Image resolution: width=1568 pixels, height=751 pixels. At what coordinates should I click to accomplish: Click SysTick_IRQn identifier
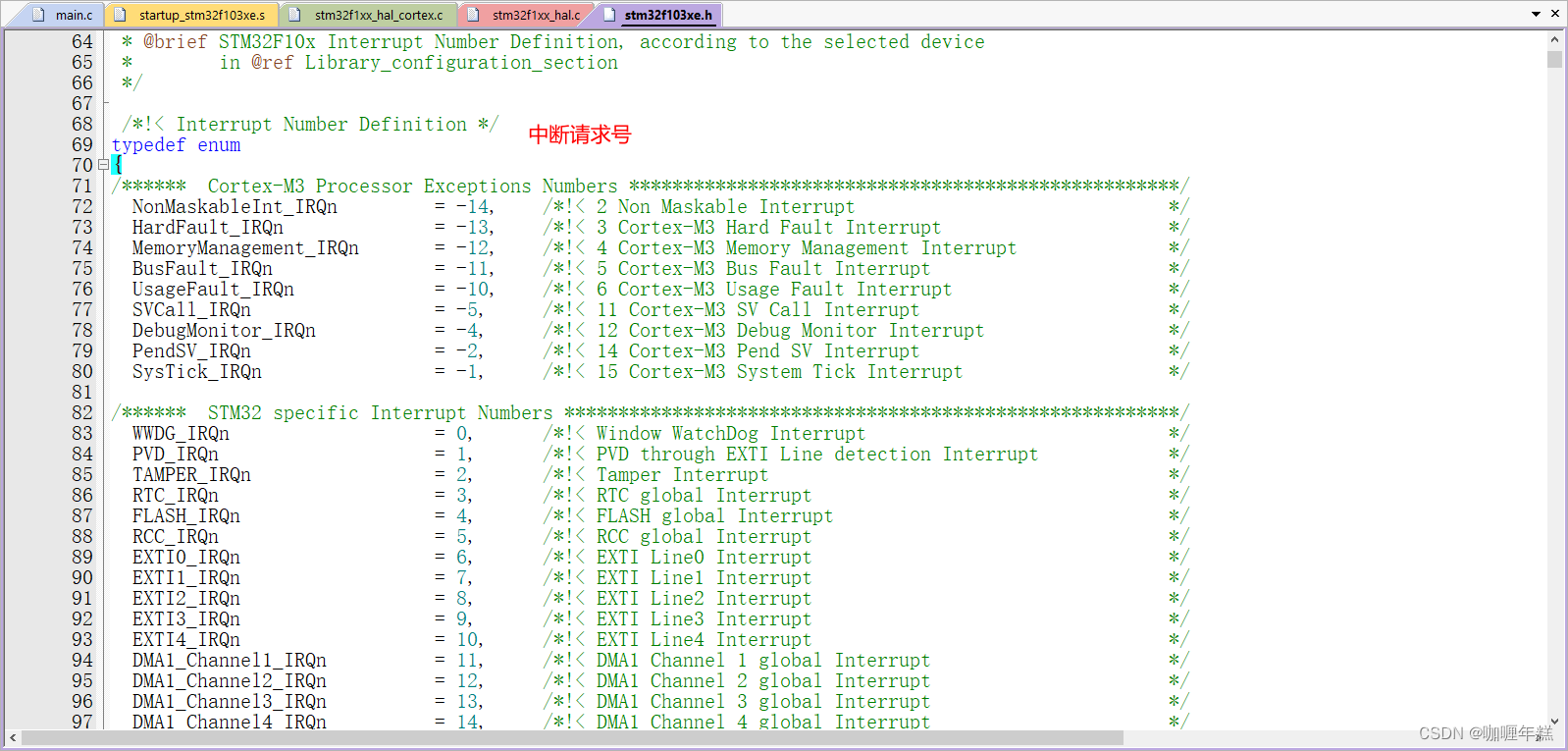[x=197, y=372]
